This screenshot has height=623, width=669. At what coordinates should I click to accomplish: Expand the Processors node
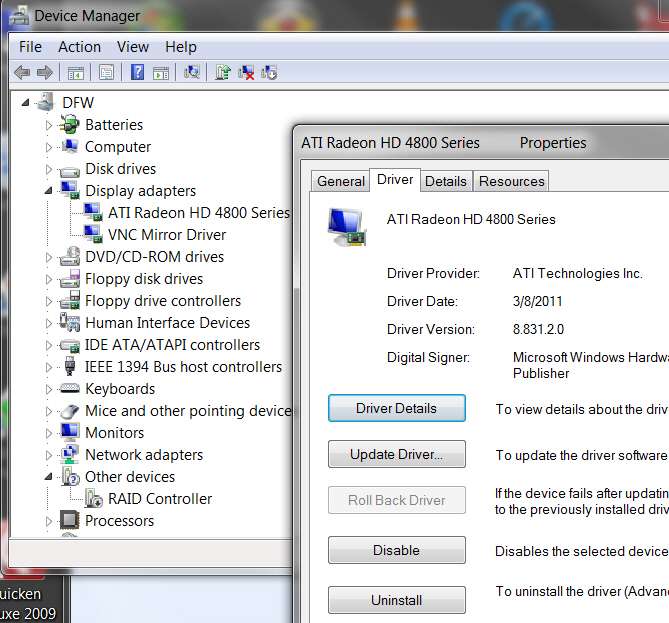[x=49, y=521]
